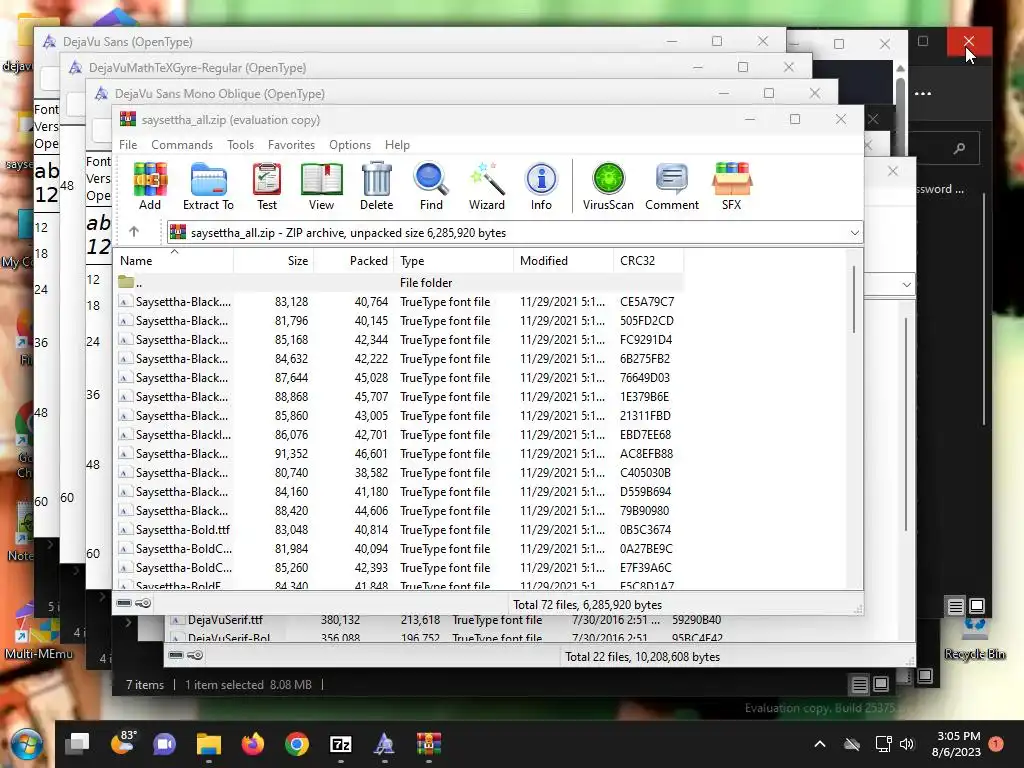Open Task View on the taskbar

tap(77, 744)
